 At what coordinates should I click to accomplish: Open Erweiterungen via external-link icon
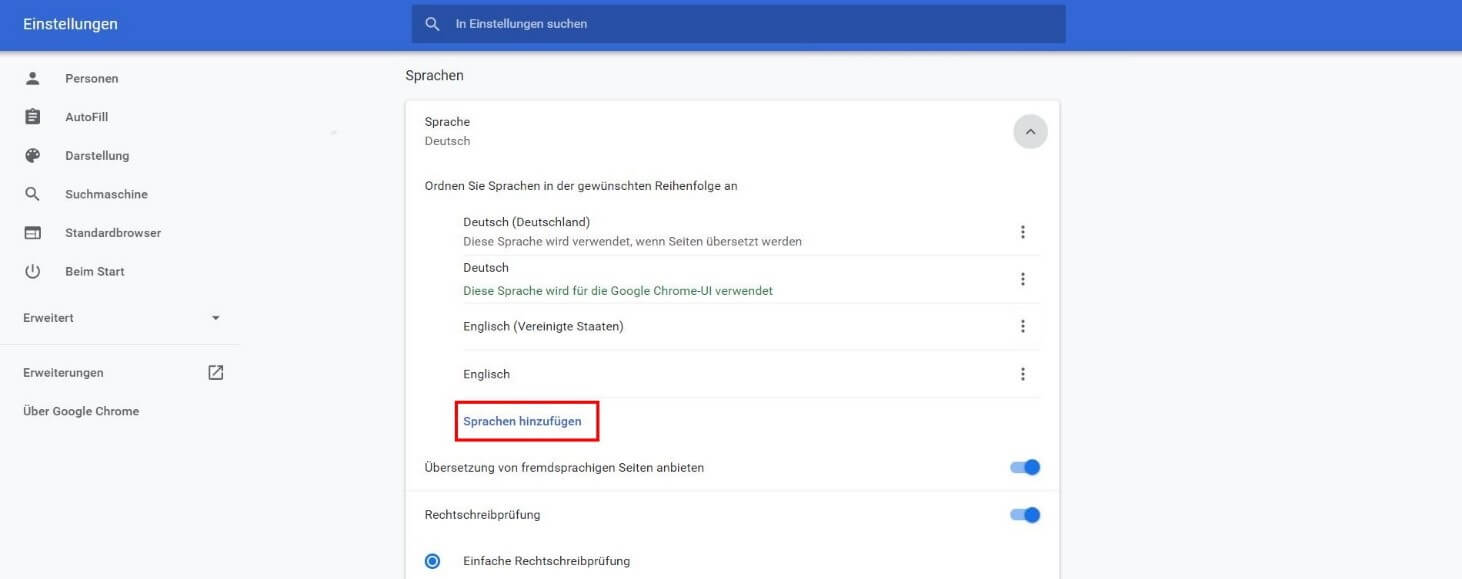pyautogui.click(x=216, y=372)
